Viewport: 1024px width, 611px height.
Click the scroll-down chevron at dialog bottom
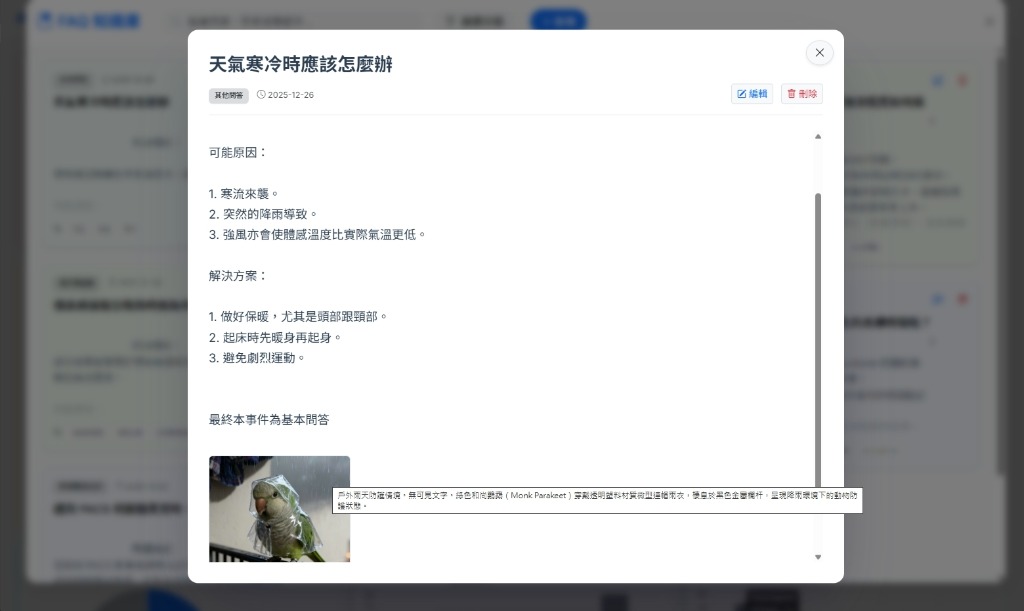click(x=818, y=556)
